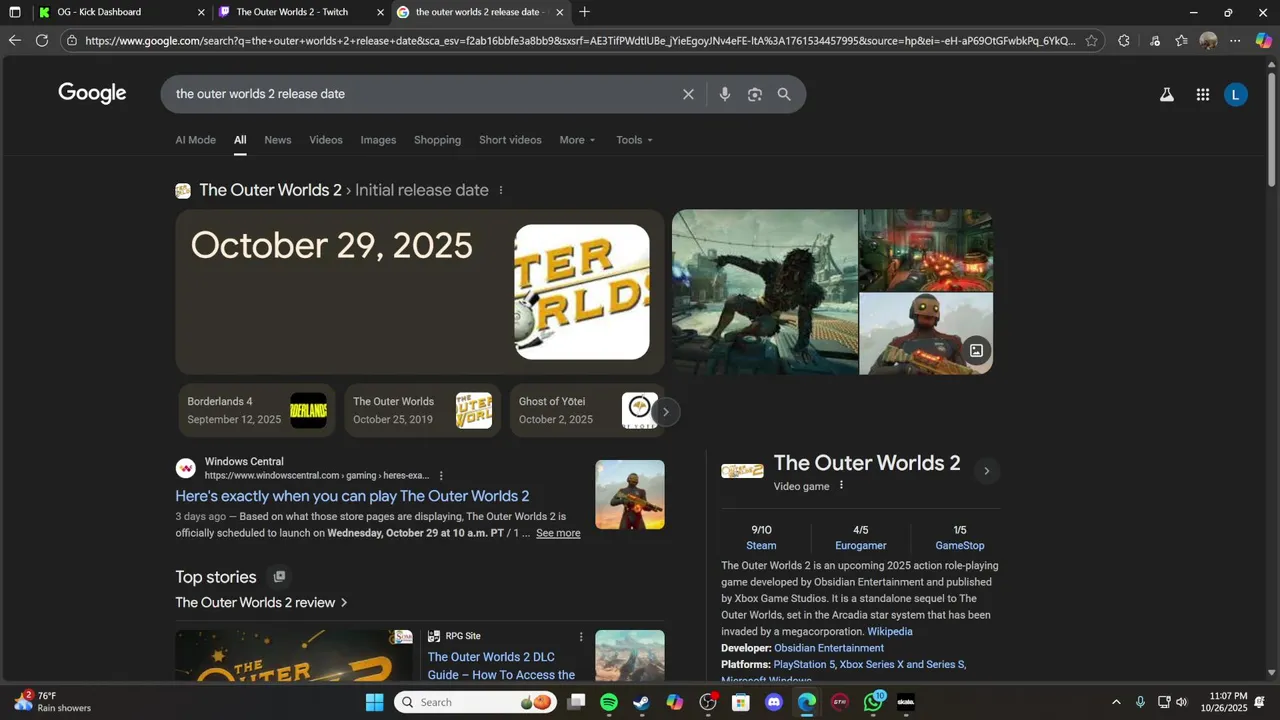Submit search using magnifying glass icon
The height and width of the screenshot is (720, 1280).
point(784,94)
